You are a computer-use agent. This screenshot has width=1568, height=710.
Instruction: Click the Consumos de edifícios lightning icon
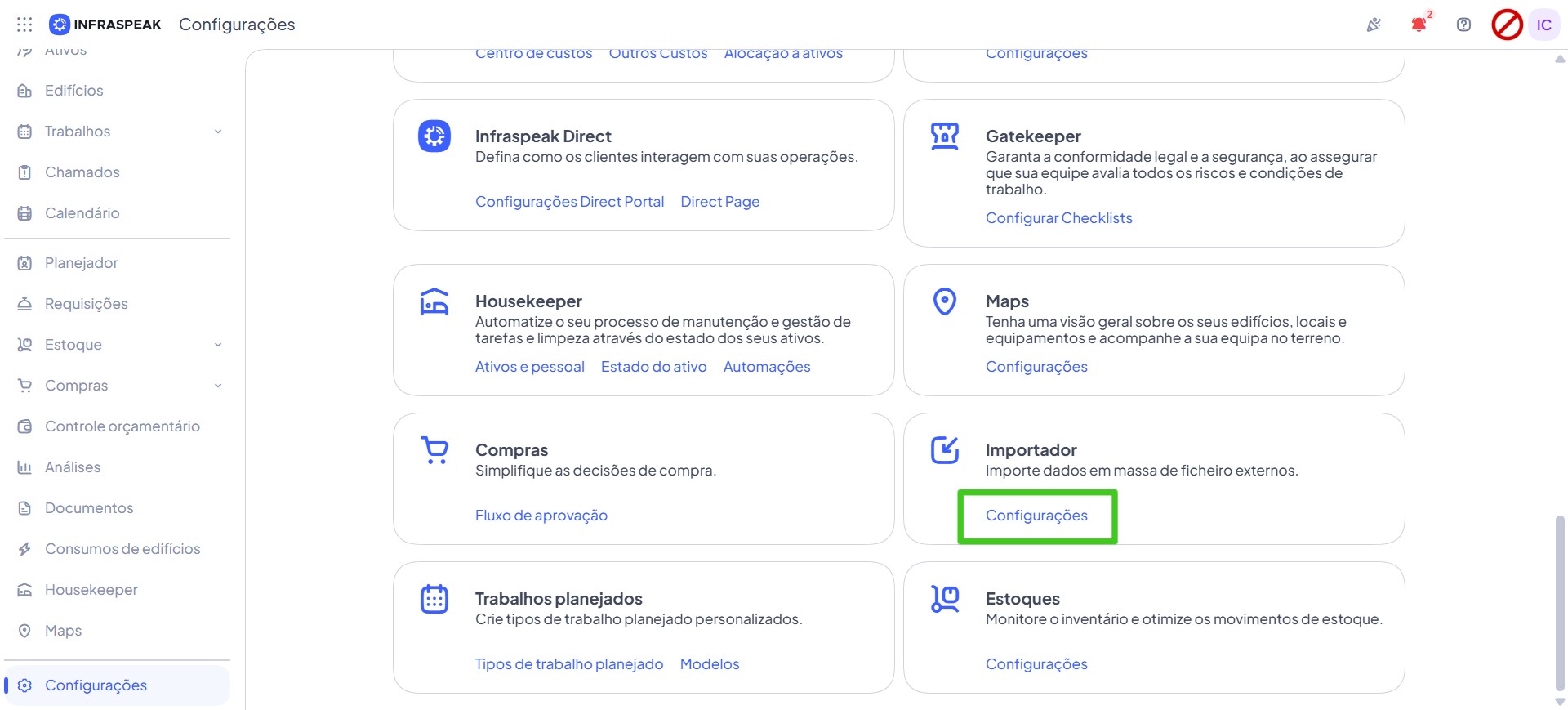click(24, 549)
